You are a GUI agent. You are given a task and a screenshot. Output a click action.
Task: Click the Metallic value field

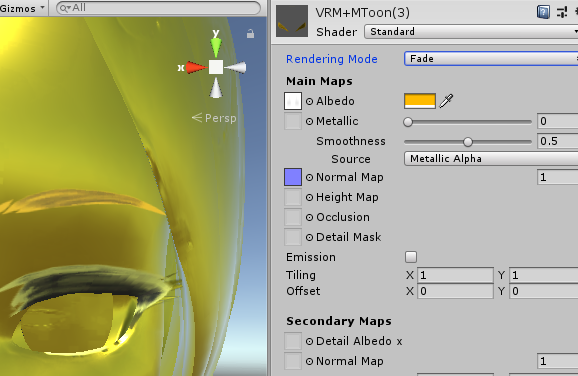pos(558,121)
